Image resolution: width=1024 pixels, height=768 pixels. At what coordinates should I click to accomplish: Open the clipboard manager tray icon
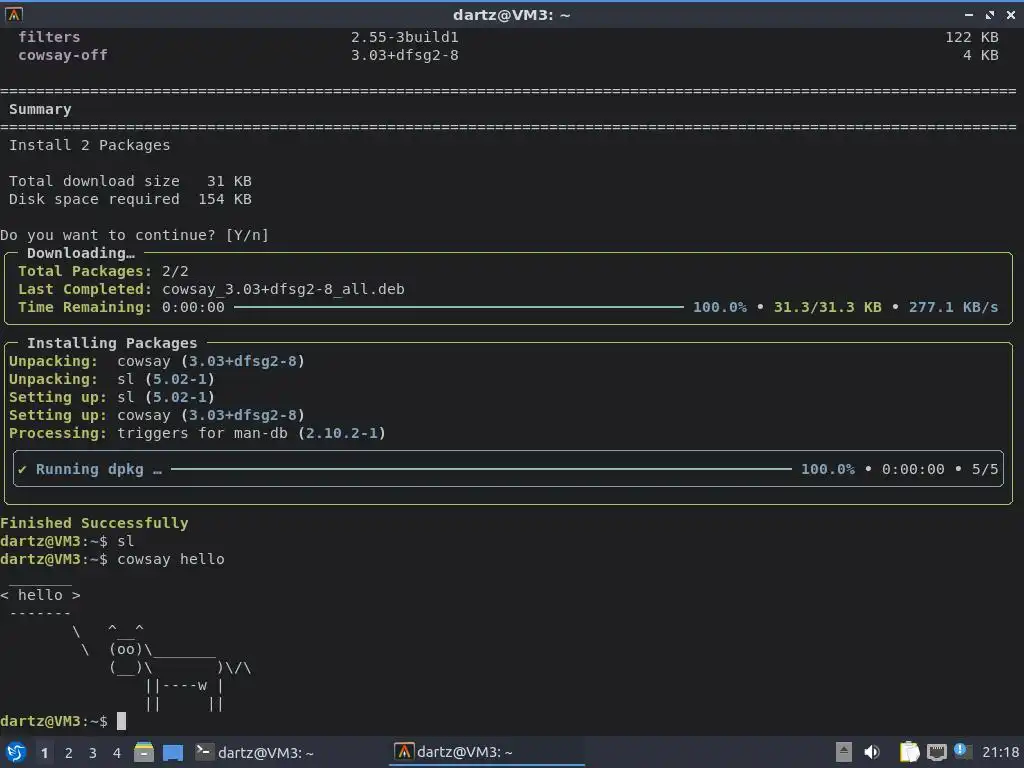click(909, 752)
